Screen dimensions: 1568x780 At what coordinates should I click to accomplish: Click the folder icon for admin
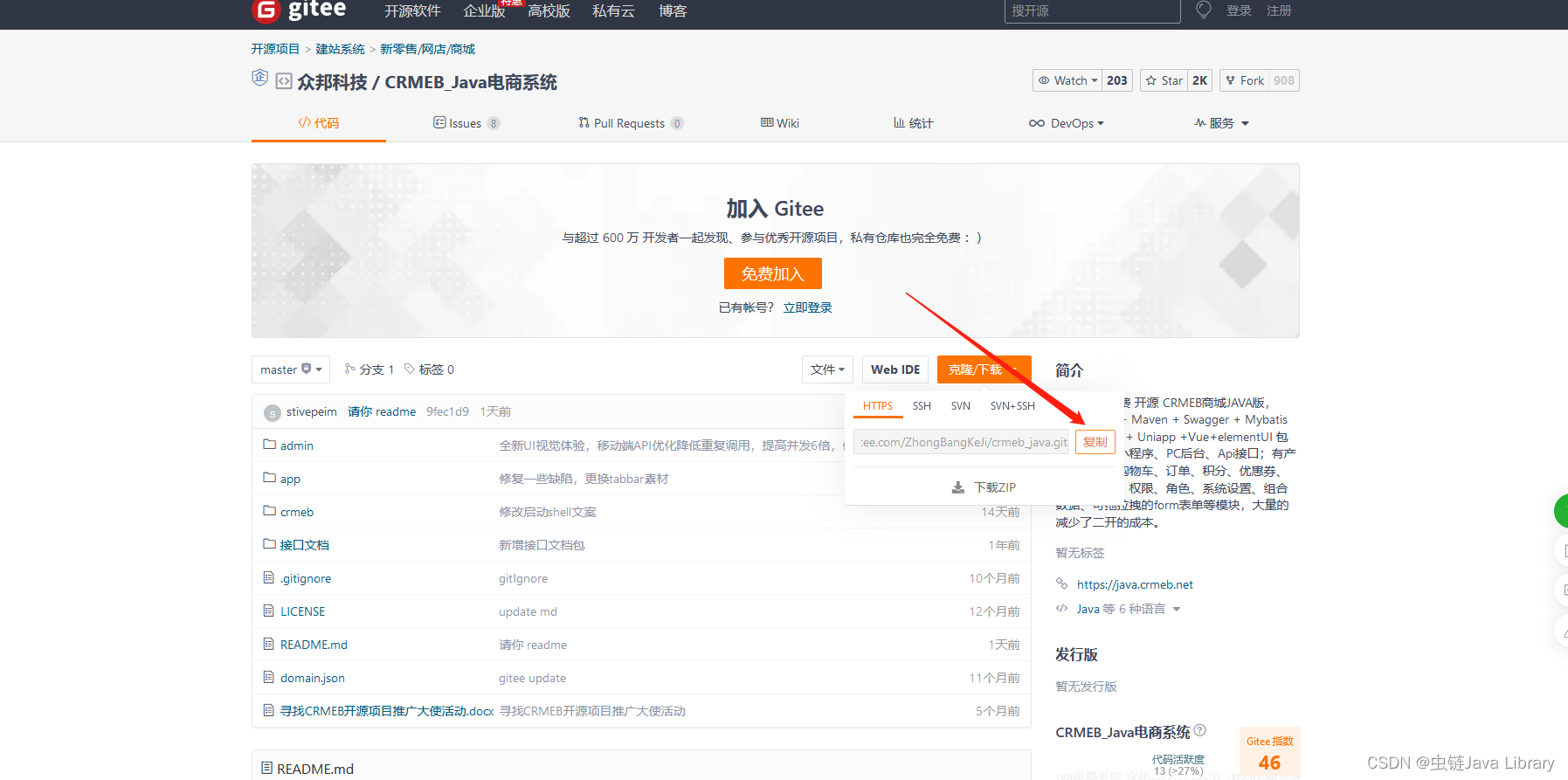[269, 445]
